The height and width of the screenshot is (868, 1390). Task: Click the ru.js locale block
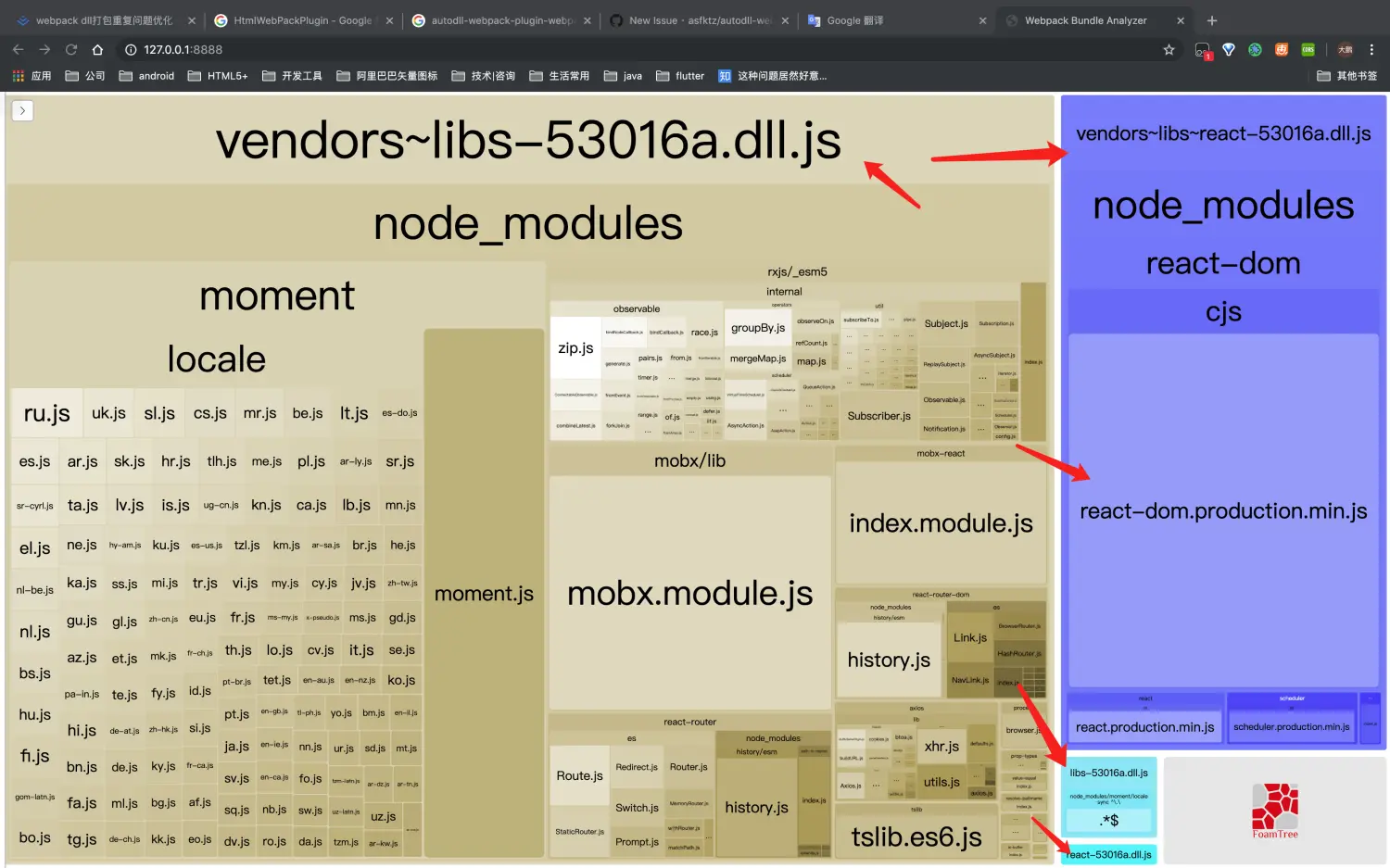tap(46, 413)
